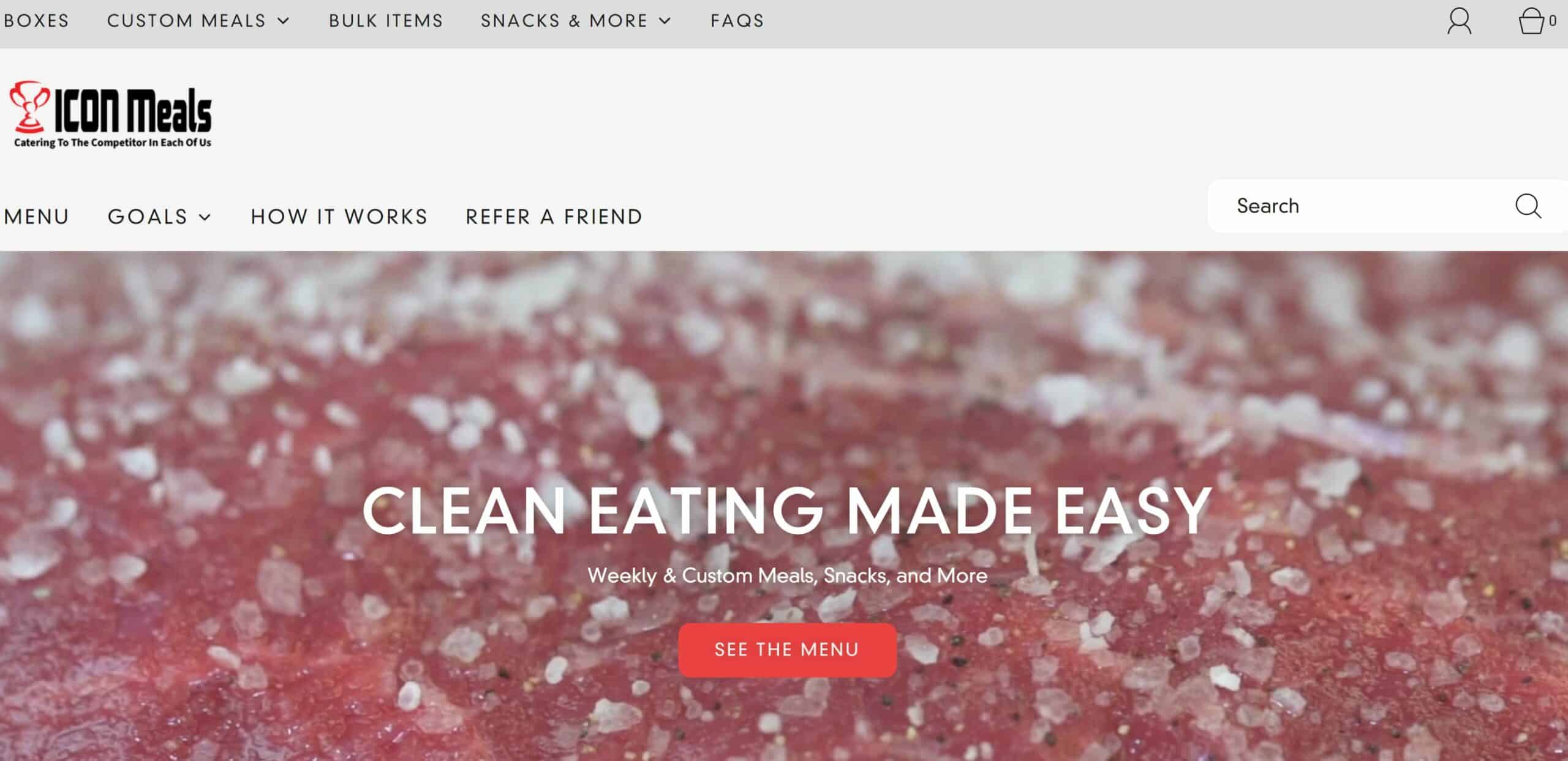This screenshot has height=761, width=1568.
Task: Expand the Snacks & More chevron
Action: [x=665, y=21]
